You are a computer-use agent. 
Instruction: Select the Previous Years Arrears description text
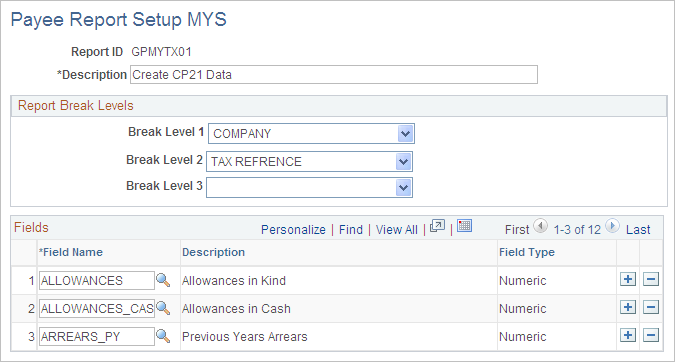[x=245, y=337]
